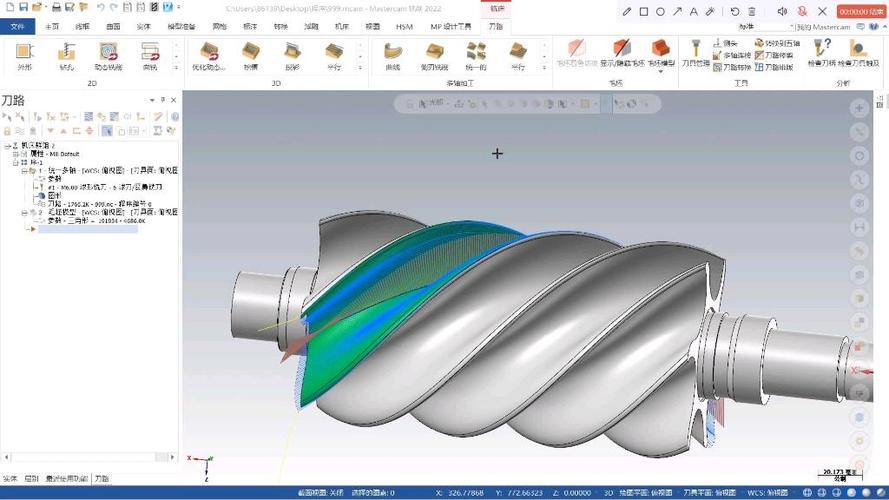Select the rectangle annotation tool in recorder bar
Image resolution: width=889 pixels, height=500 pixels.
(644, 11)
